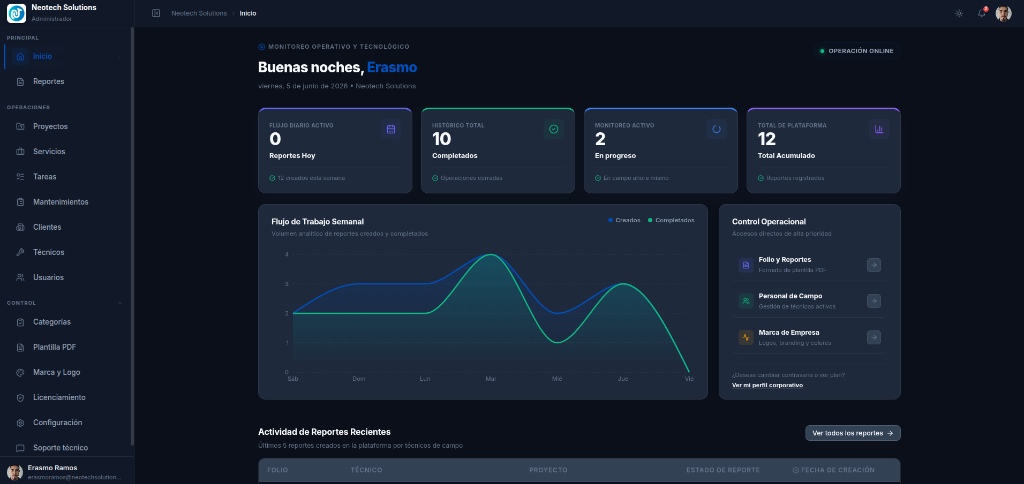This screenshot has width=1024, height=484.
Task: Open the Personal de Campo arrow button
Action: tap(874, 301)
